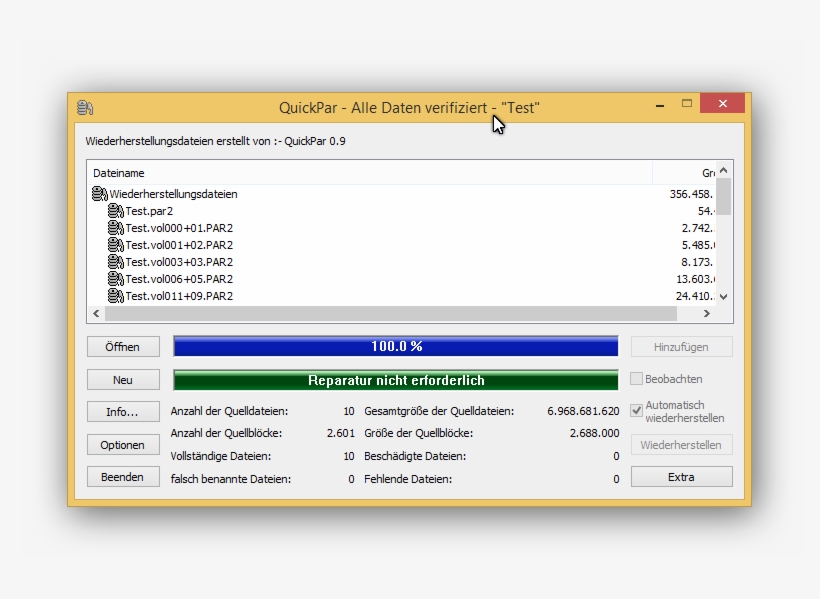Screen dimensions: 820x599
Task: Start a new task via the Neu button
Action: point(122,379)
